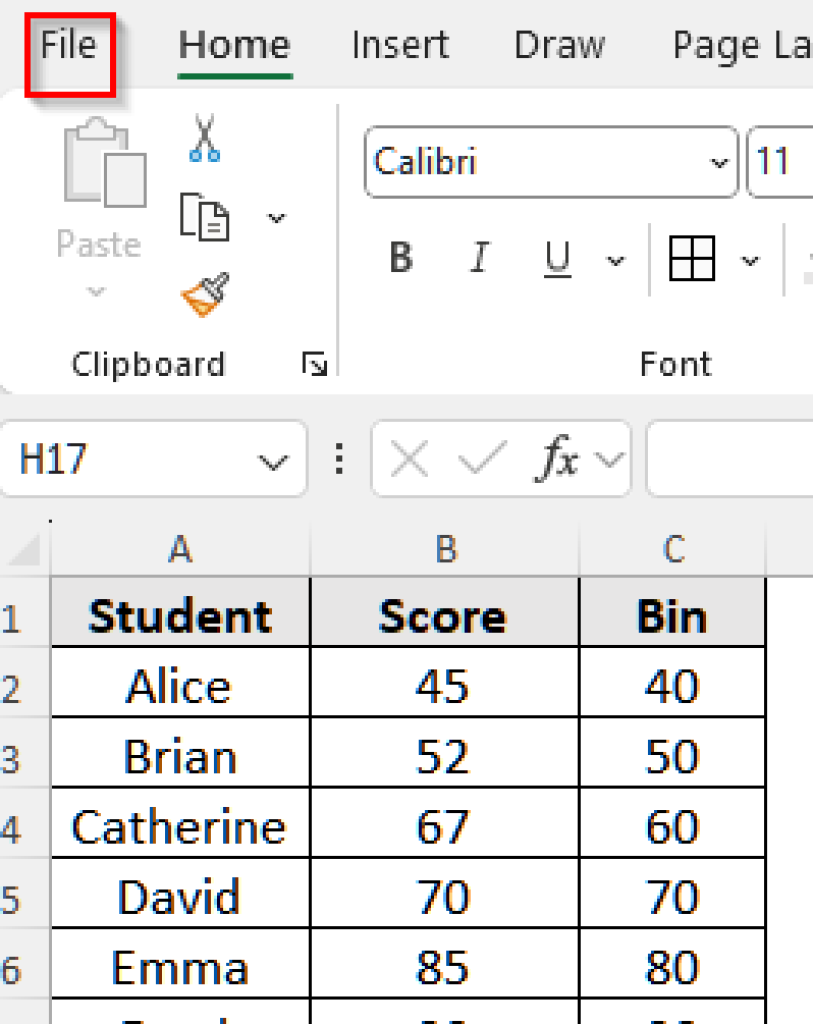The height and width of the screenshot is (1024, 813).
Task: Open the Calibri font dropdown
Action: (x=718, y=163)
